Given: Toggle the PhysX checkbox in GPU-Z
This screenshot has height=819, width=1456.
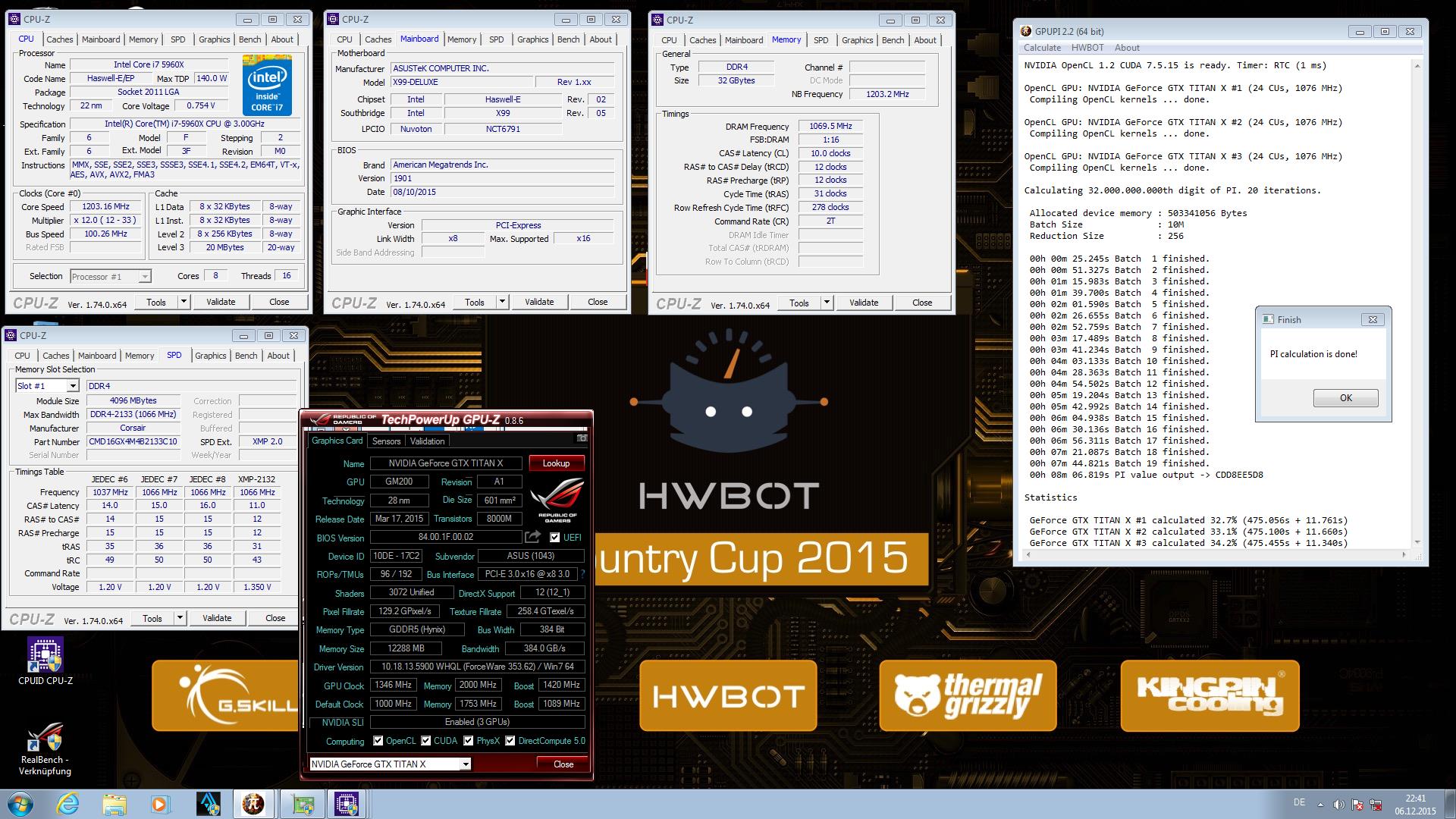Looking at the screenshot, I should click(469, 741).
